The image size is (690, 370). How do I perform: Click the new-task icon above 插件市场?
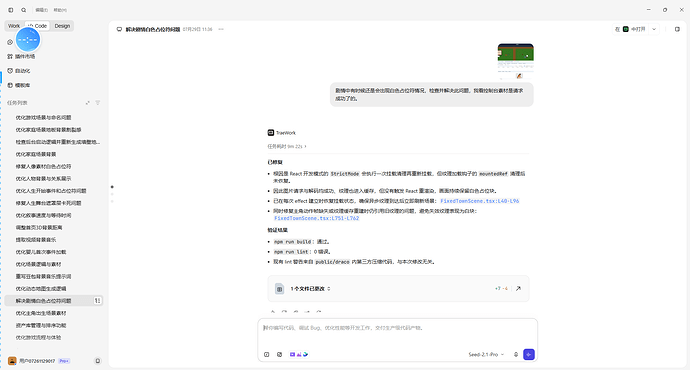click(x=10, y=42)
